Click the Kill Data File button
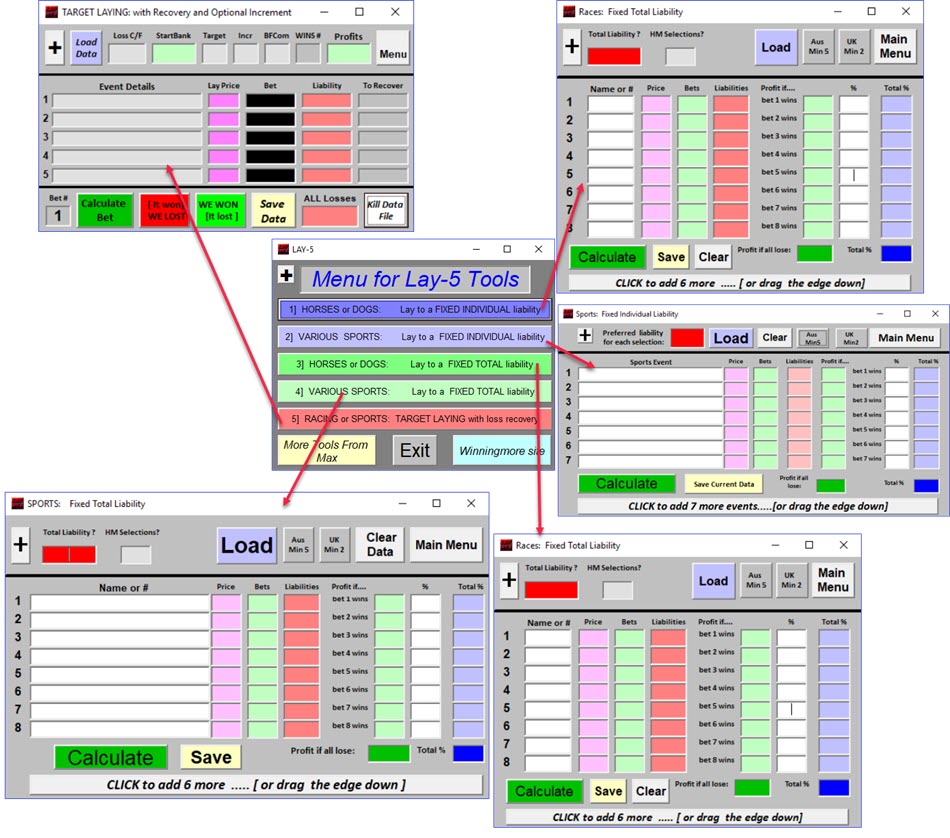Screen dimensions: 950x838 coord(385,210)
